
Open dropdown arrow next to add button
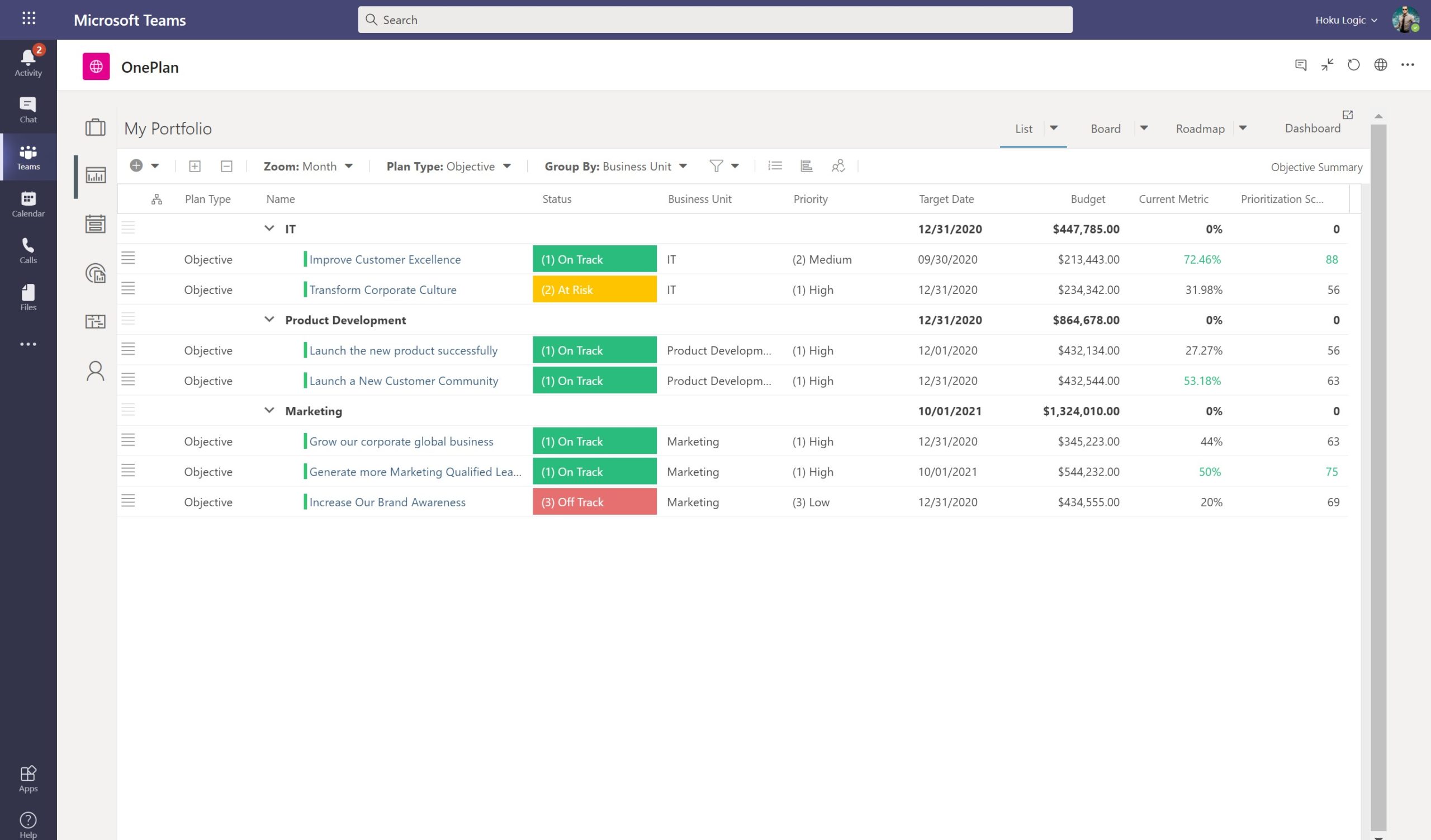tap(155, 167)
